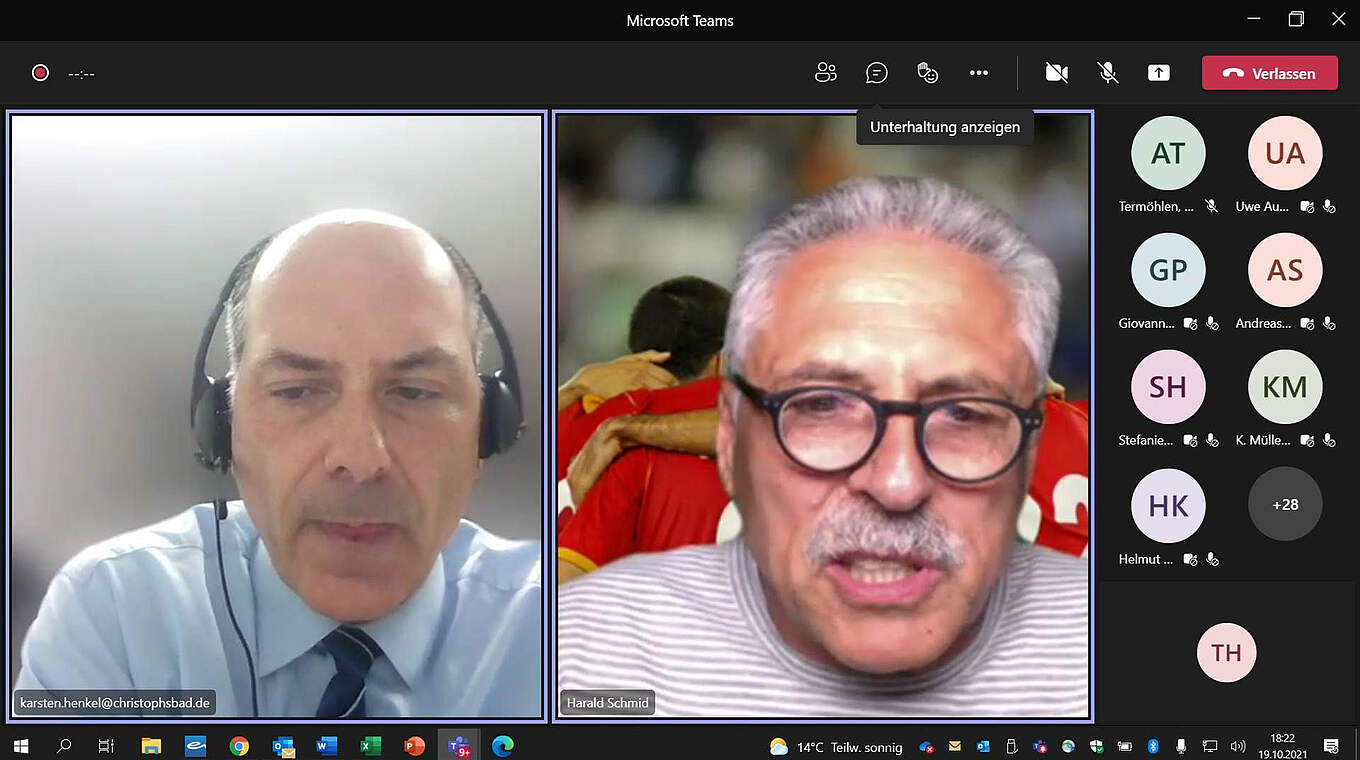This screenshot has width=1360, height=760.
Task: Open the more actions ellipsis menu
Action: [978, 73]
